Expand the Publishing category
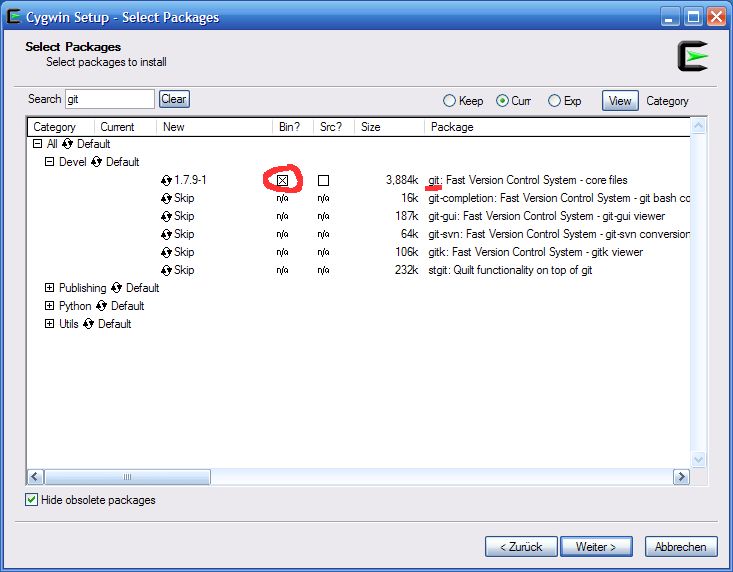This screenshot has height=572, width=733. click(x=49, y=288)
